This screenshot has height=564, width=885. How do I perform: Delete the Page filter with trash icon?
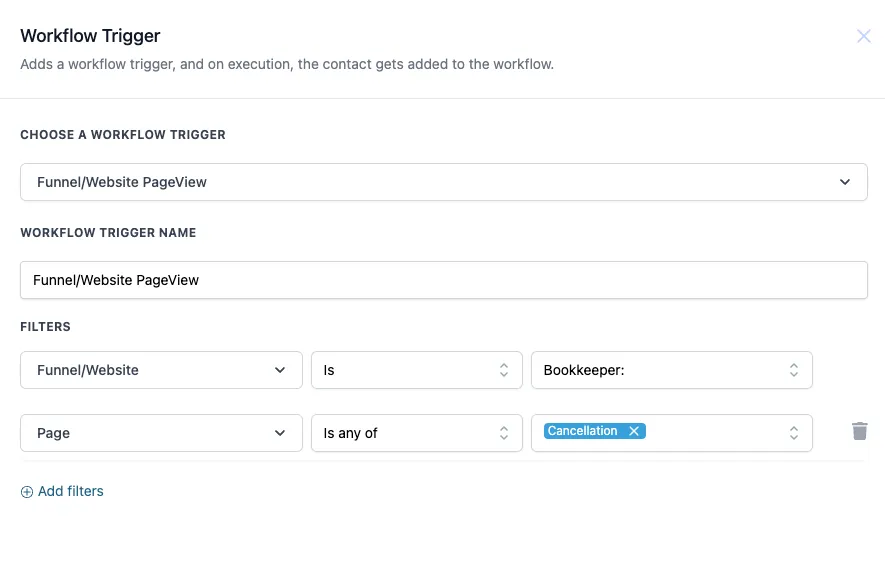860,431
